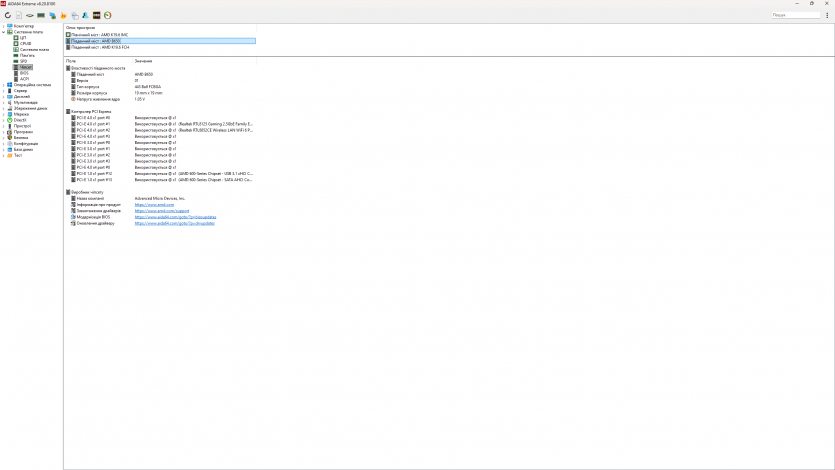Collapse the Системна плата tree node
This screenshot has width=835, height=470.
click(x=3, y=32)
